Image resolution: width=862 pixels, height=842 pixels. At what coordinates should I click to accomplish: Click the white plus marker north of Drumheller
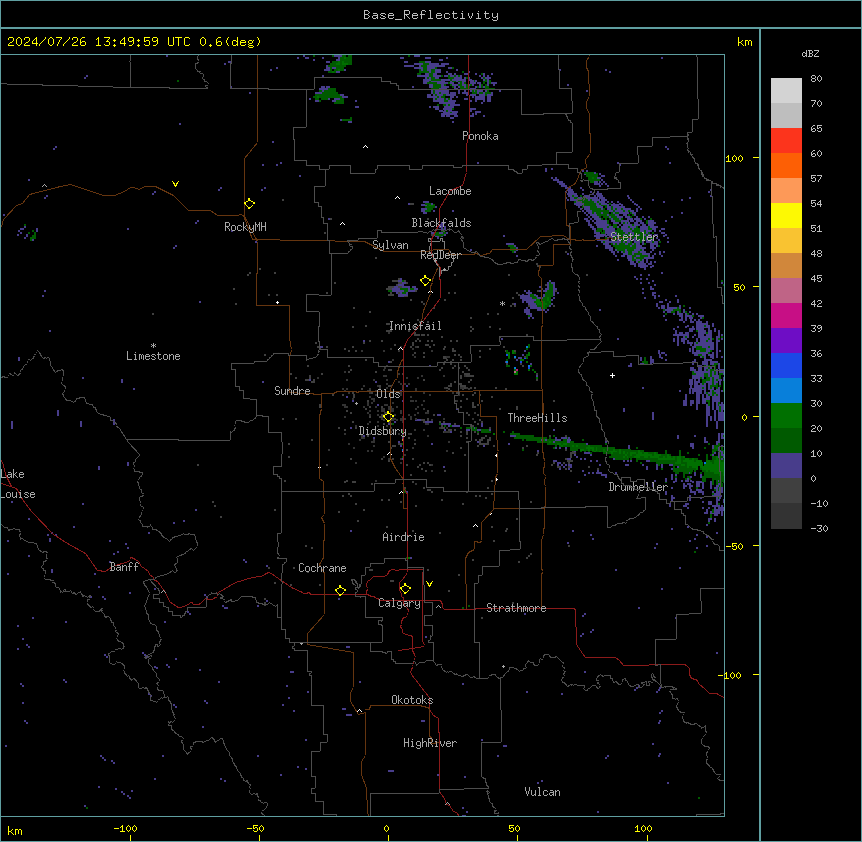pyautogui.click(x=612, y=375)
